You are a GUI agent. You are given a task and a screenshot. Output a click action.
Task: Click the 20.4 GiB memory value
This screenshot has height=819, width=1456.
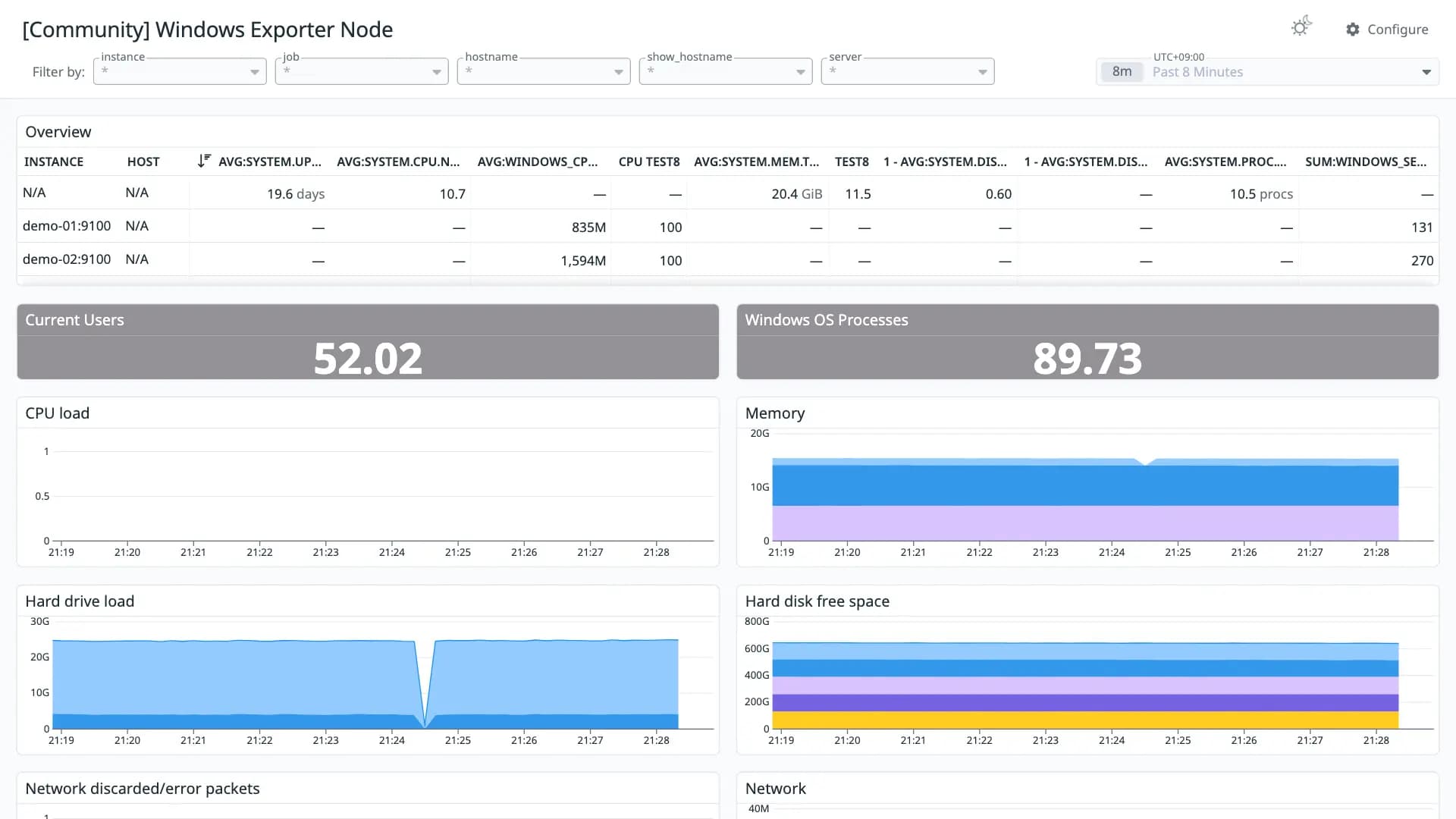797,194
